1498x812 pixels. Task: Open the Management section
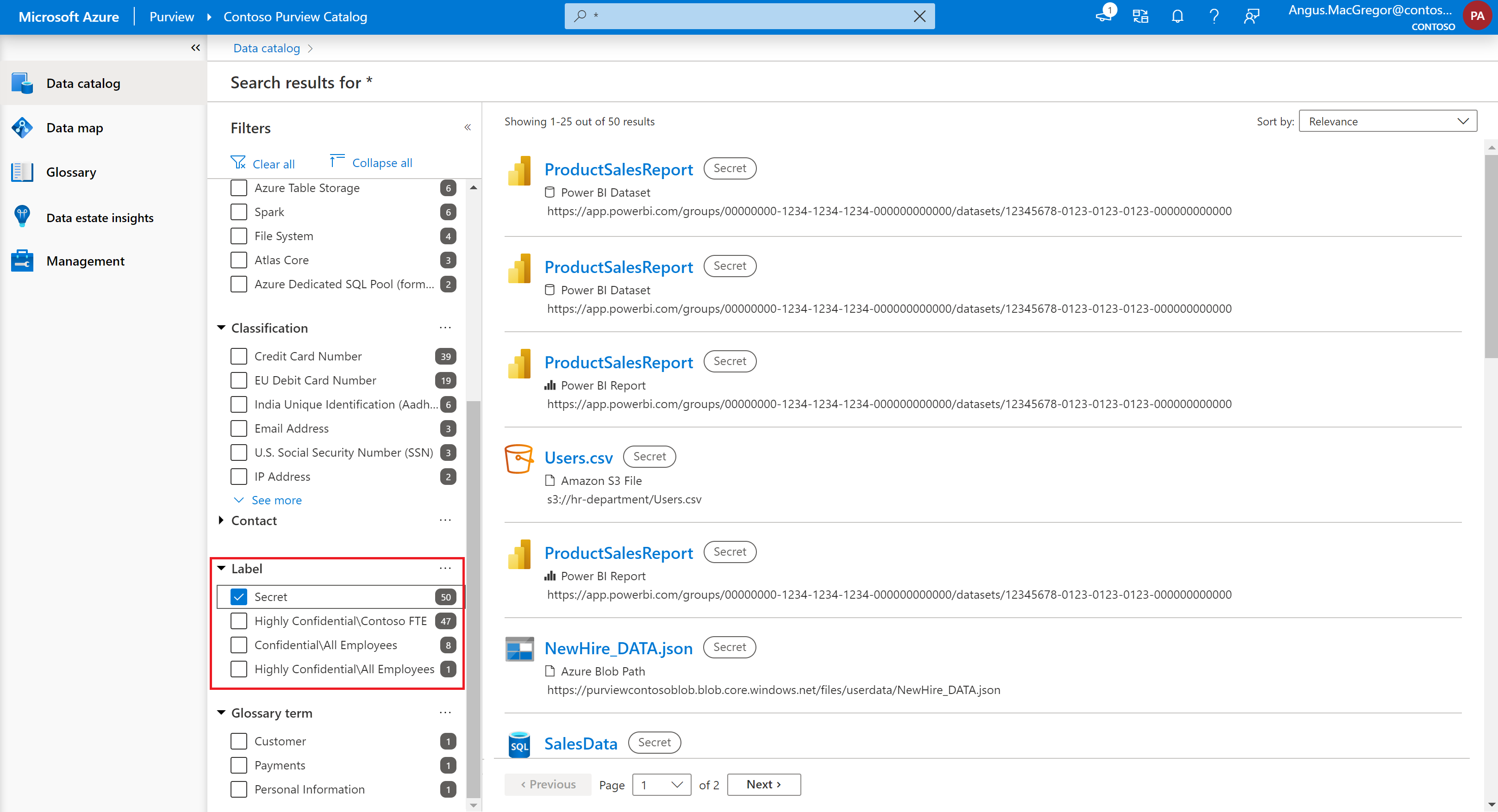[x=86, y=261]
